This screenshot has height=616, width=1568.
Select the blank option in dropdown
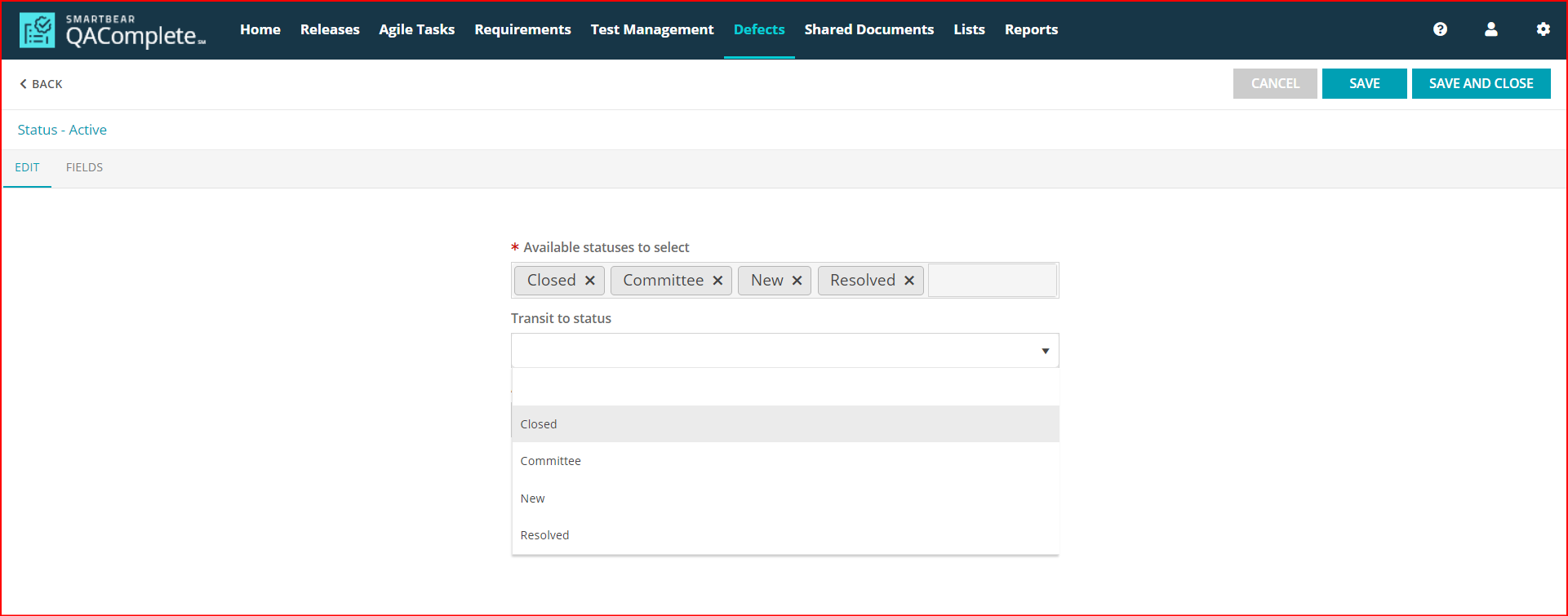tap(784, 387)
